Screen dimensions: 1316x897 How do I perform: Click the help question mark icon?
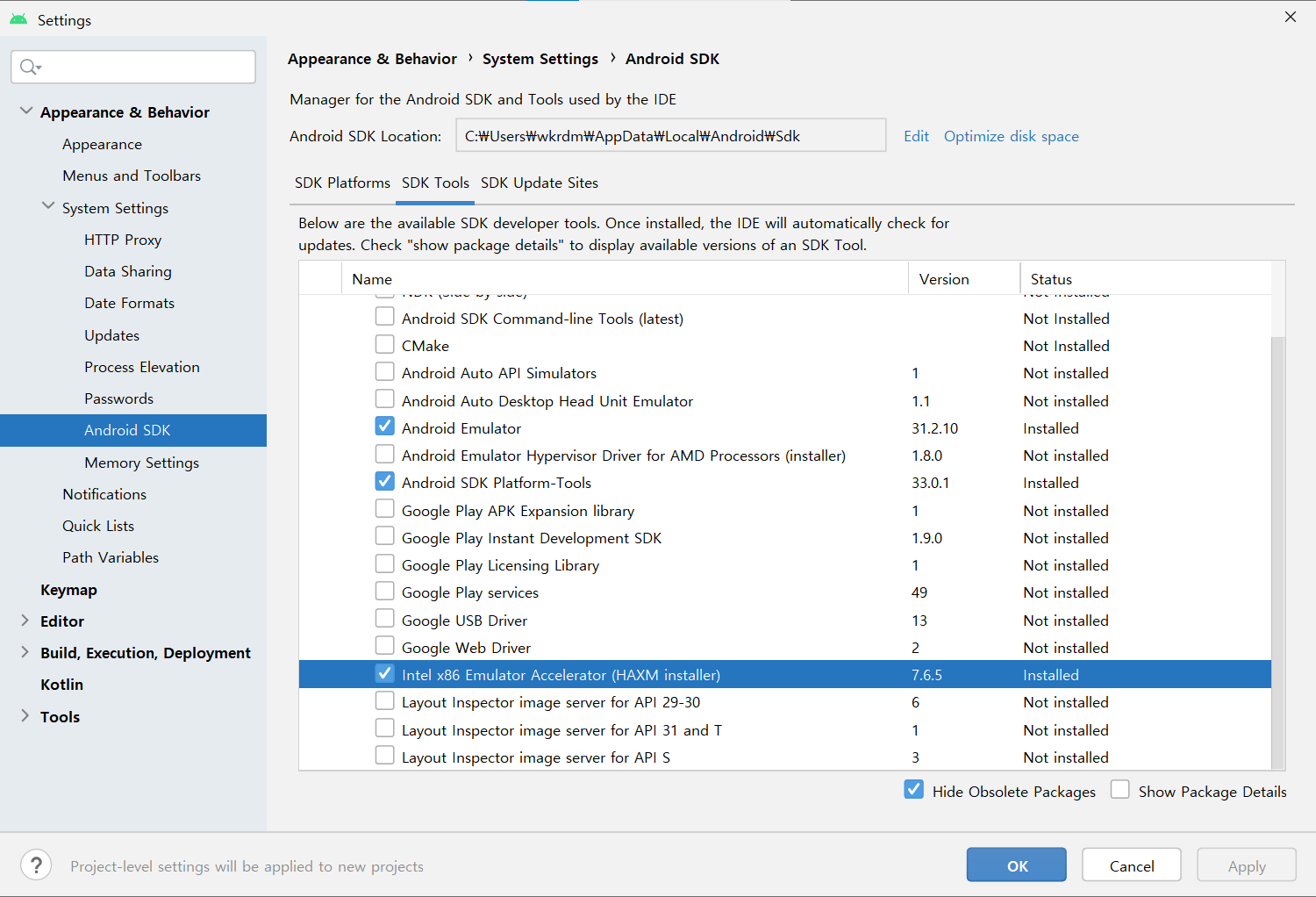point(36,865)
